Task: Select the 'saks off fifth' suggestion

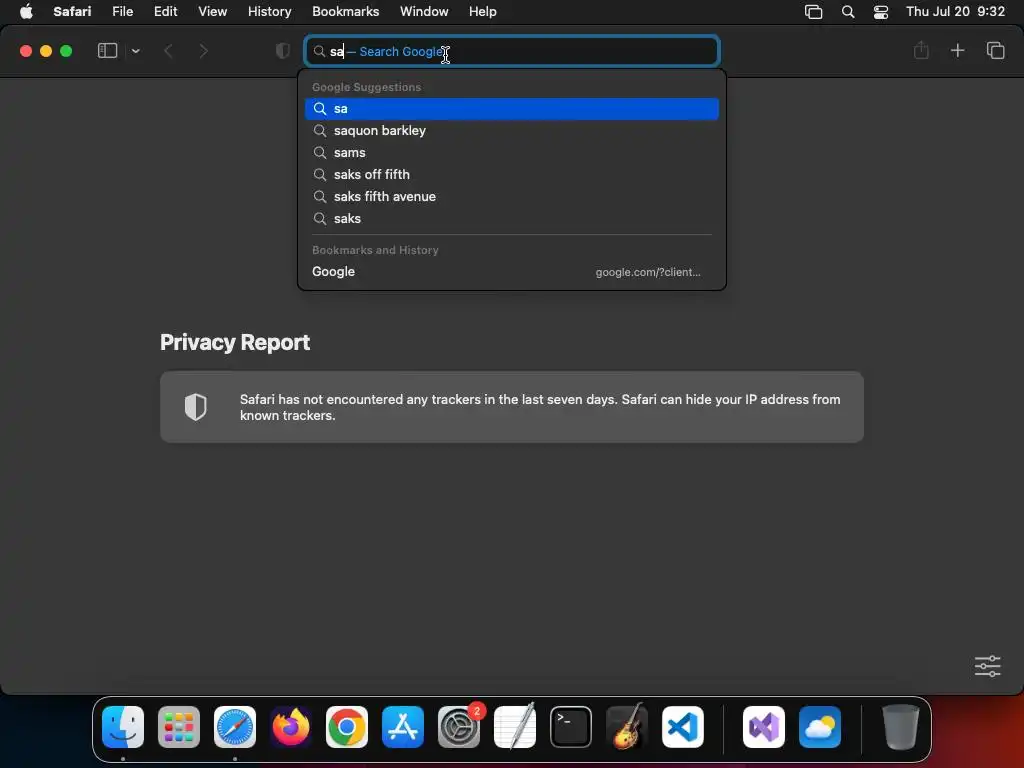Action: pyautogui.click(x=512, y=175)
